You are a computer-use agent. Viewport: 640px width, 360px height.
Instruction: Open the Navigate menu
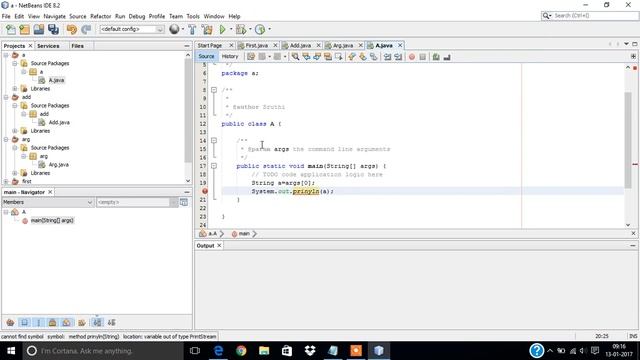click(54, 16)
